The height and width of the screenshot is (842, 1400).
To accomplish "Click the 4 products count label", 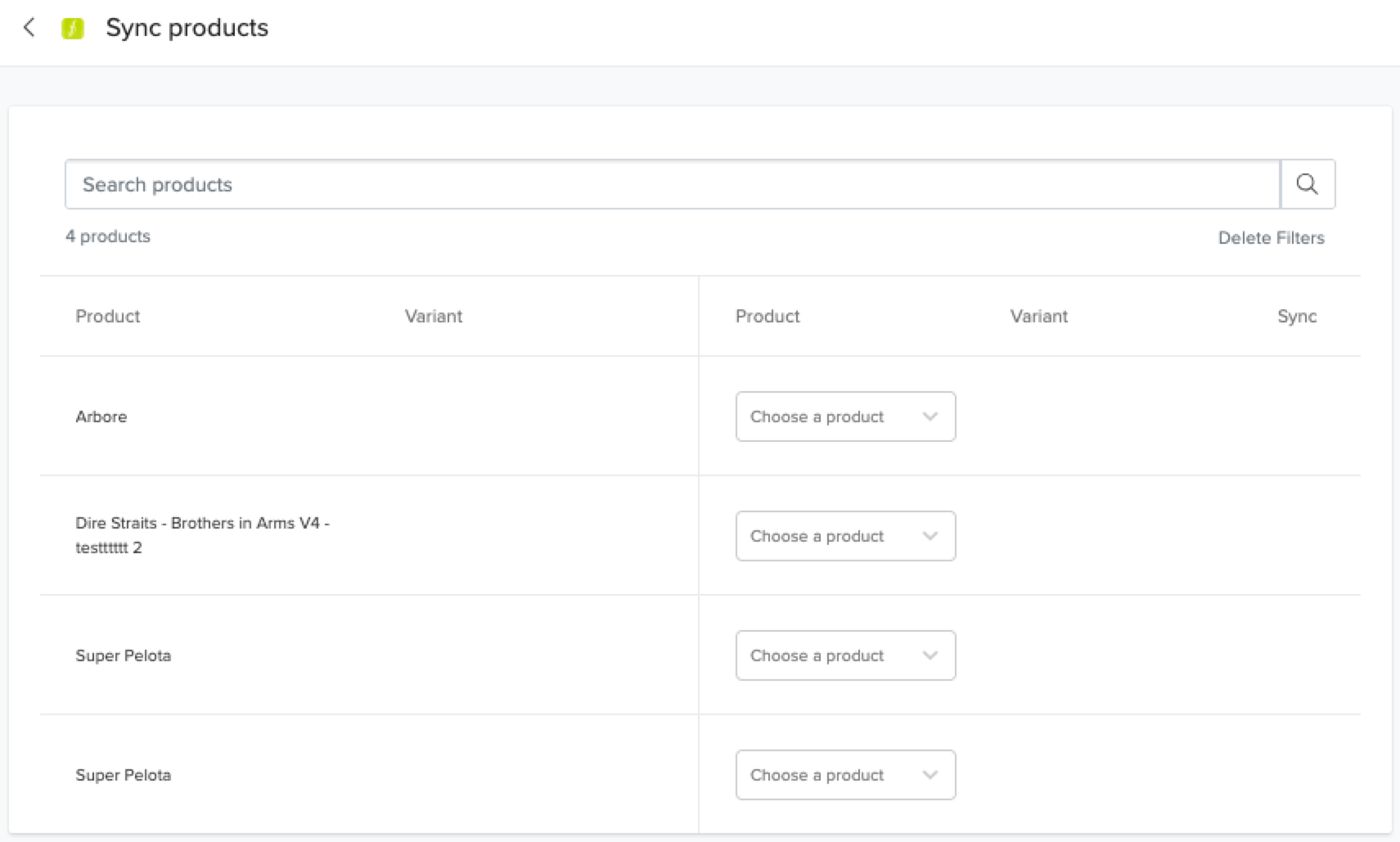I will [108, 236].
